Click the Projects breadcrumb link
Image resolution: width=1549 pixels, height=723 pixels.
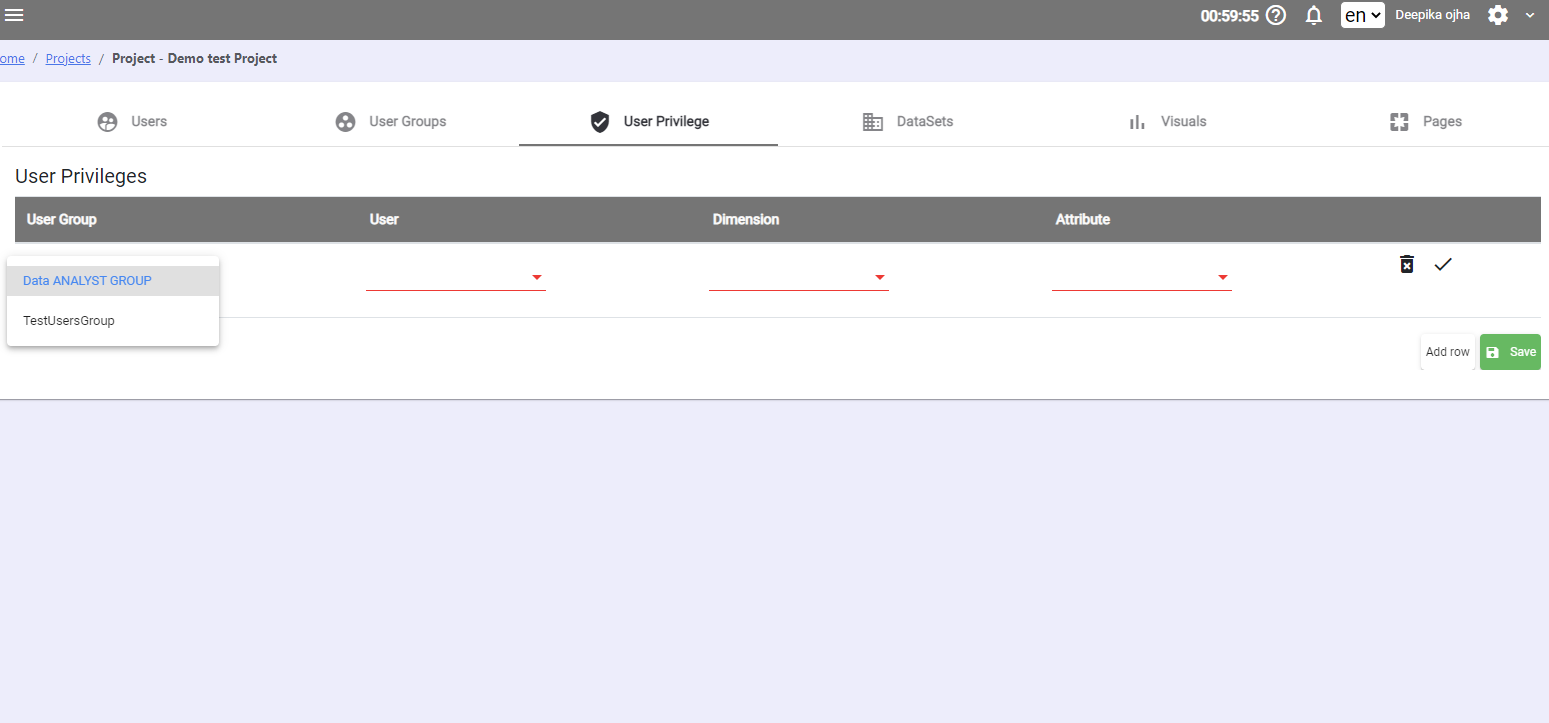click(68, 58)
